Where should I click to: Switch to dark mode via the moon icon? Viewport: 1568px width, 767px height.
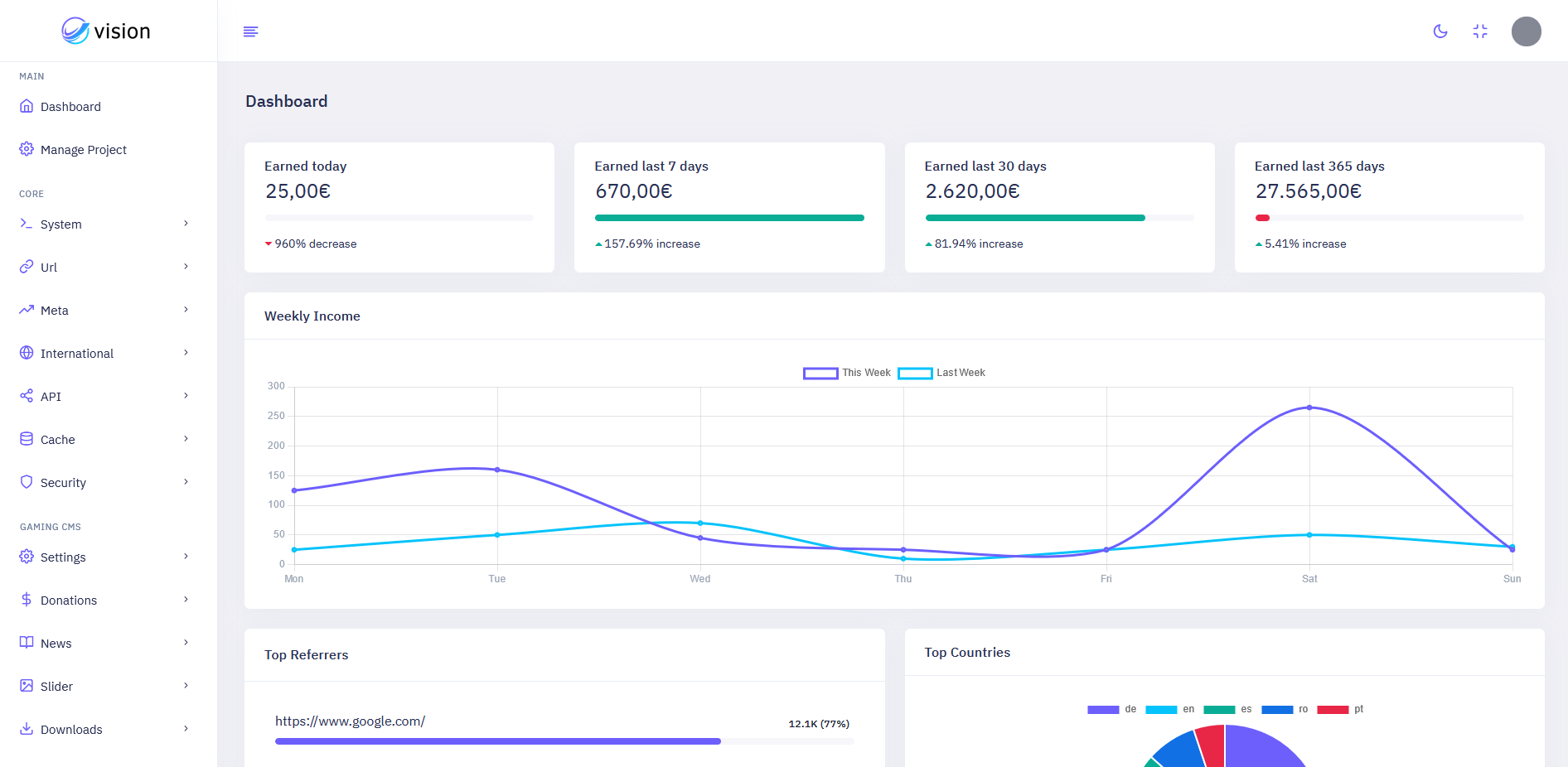[x=1440, y=31]
